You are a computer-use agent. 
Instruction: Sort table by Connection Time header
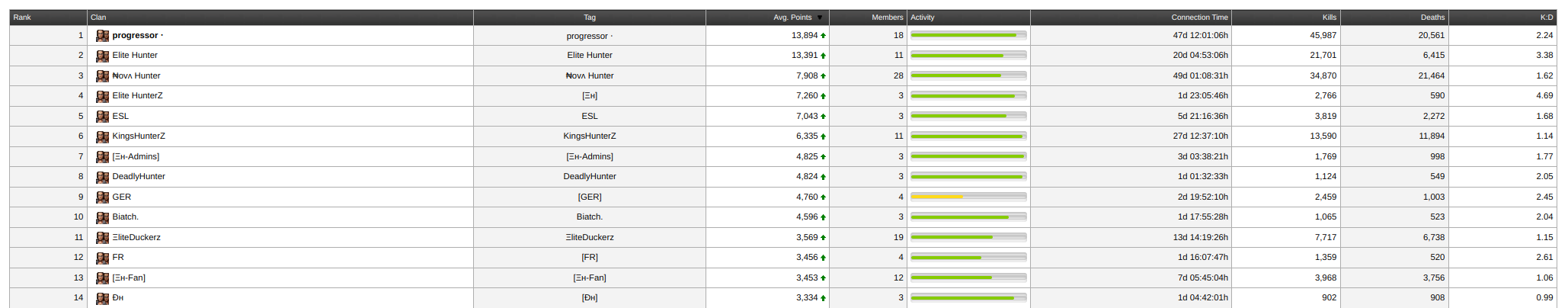(1200, 17)
